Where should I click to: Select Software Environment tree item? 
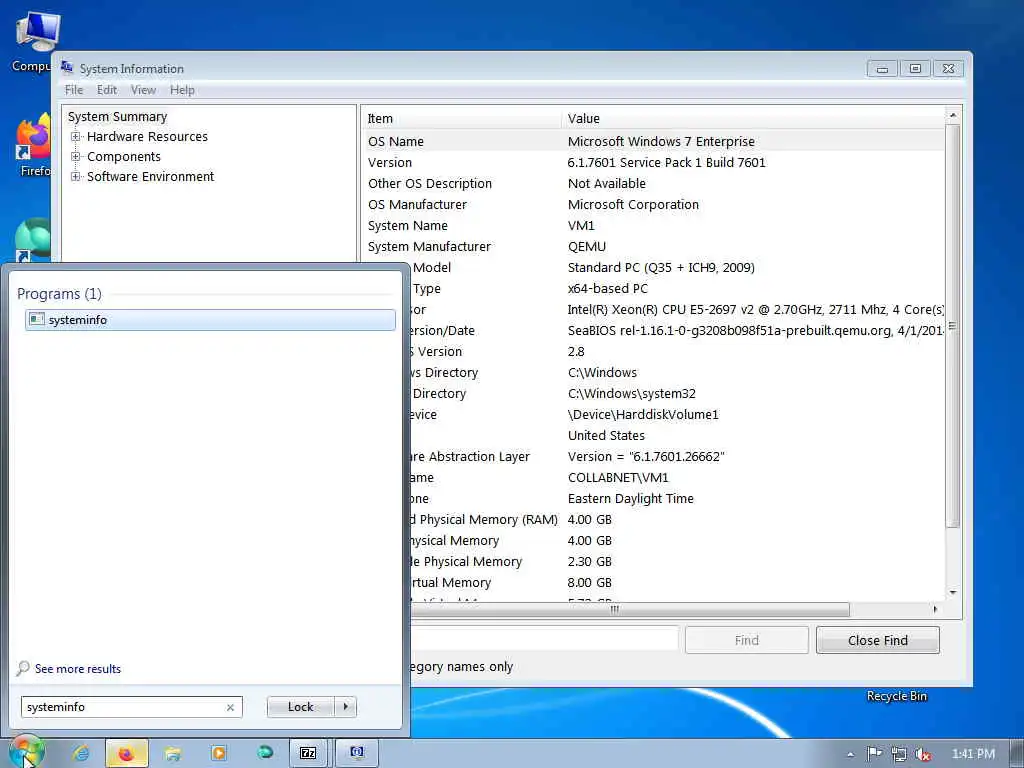tap(150, 176)
